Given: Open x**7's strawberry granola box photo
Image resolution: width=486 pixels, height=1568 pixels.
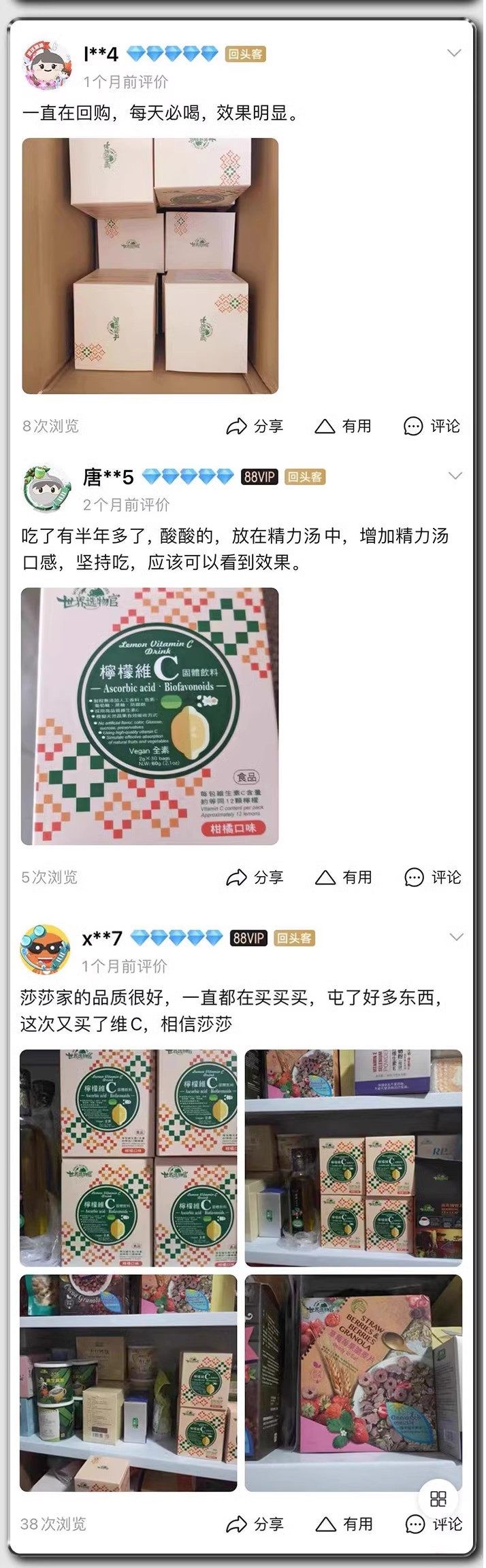Looking at the screenshot, I should click(353, 1383).
